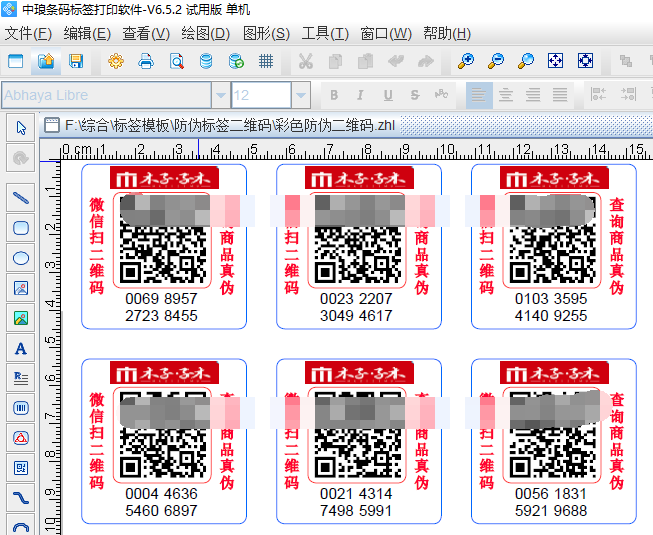Select the ellipse drawing tool
Viewport: 653px width, 535px height.
pos(21,258)
